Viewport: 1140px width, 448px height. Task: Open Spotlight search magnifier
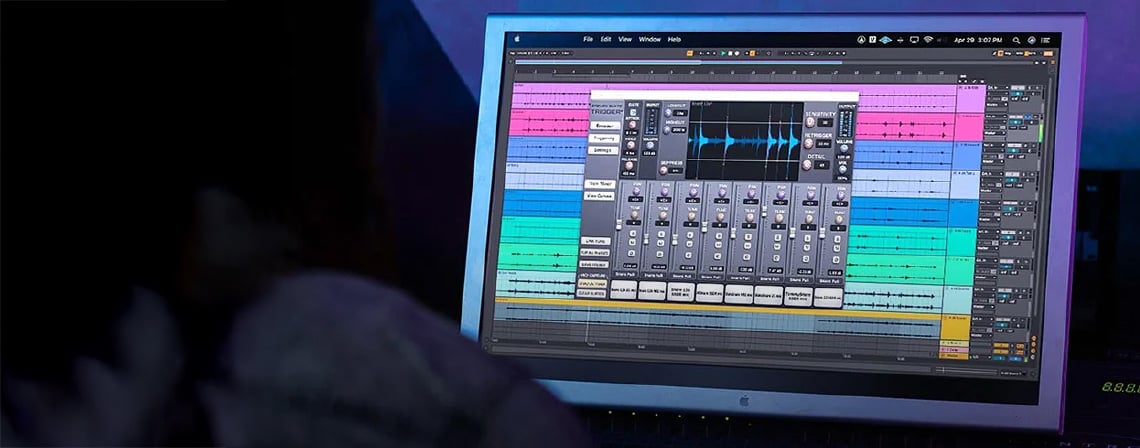pyautogui.click(x=1016, y=41)
